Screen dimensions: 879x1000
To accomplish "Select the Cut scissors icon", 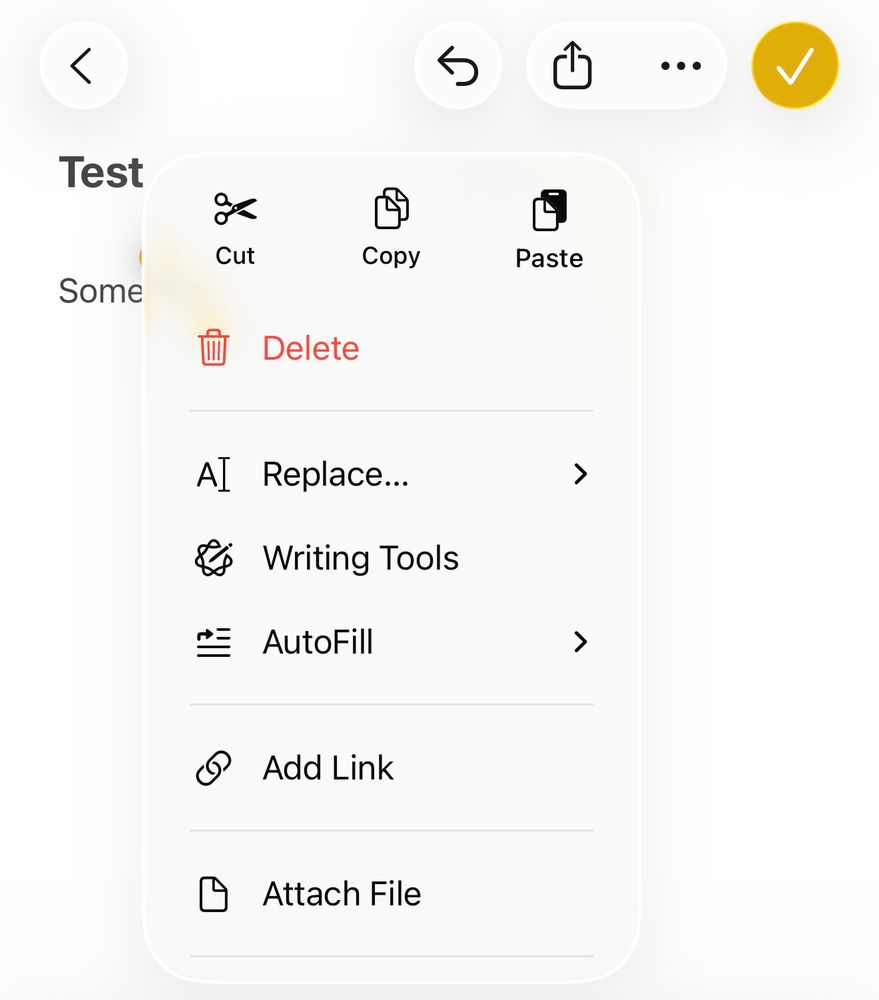I will pos(235,209).
